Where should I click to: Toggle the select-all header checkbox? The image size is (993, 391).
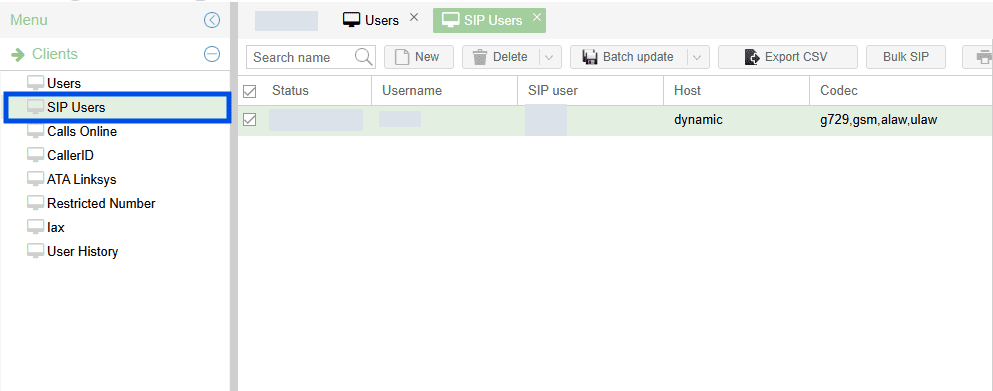(x=250, y=91)
